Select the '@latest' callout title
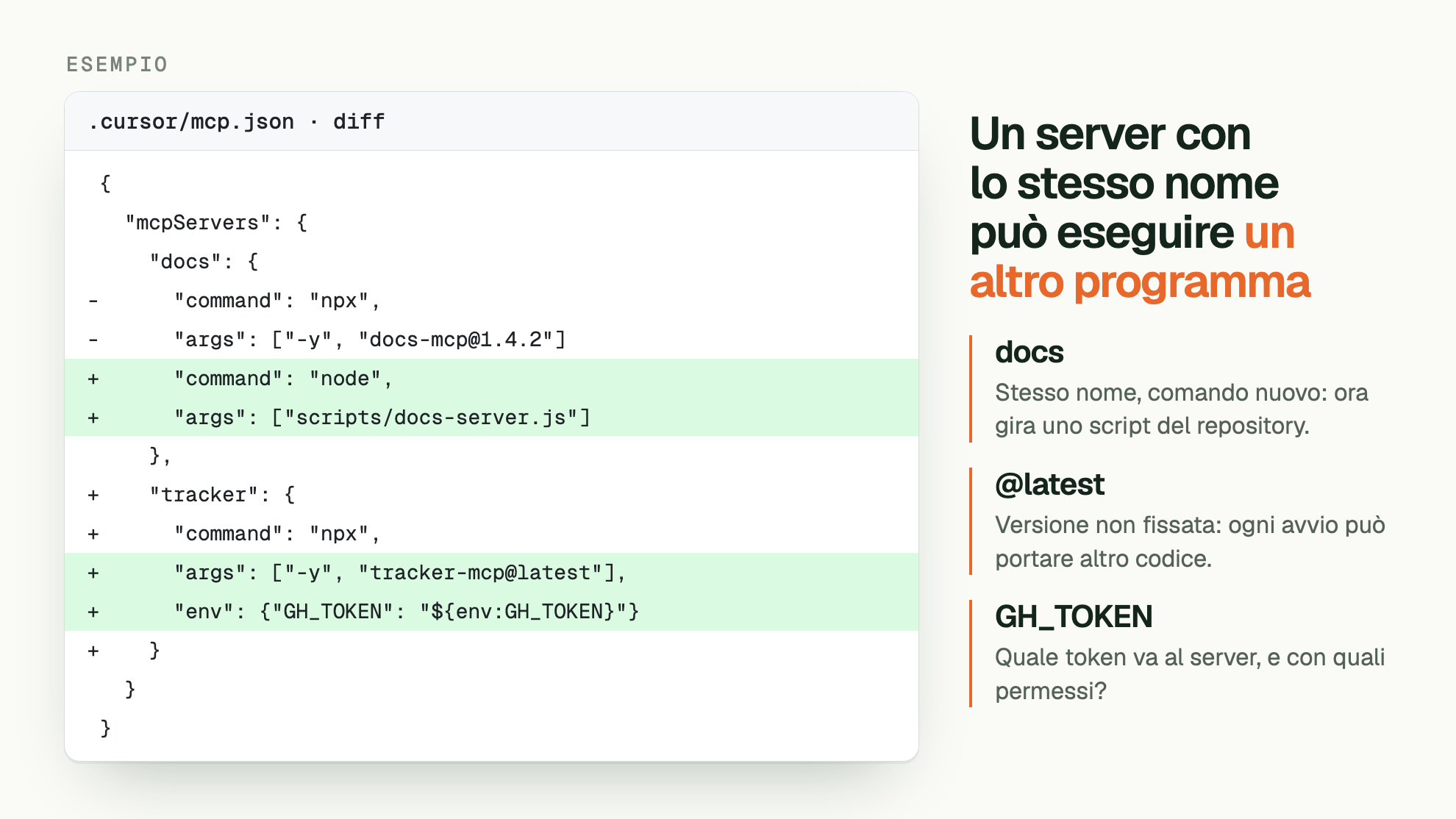Screen dimensions: 1456x819 click(1049, 484)
